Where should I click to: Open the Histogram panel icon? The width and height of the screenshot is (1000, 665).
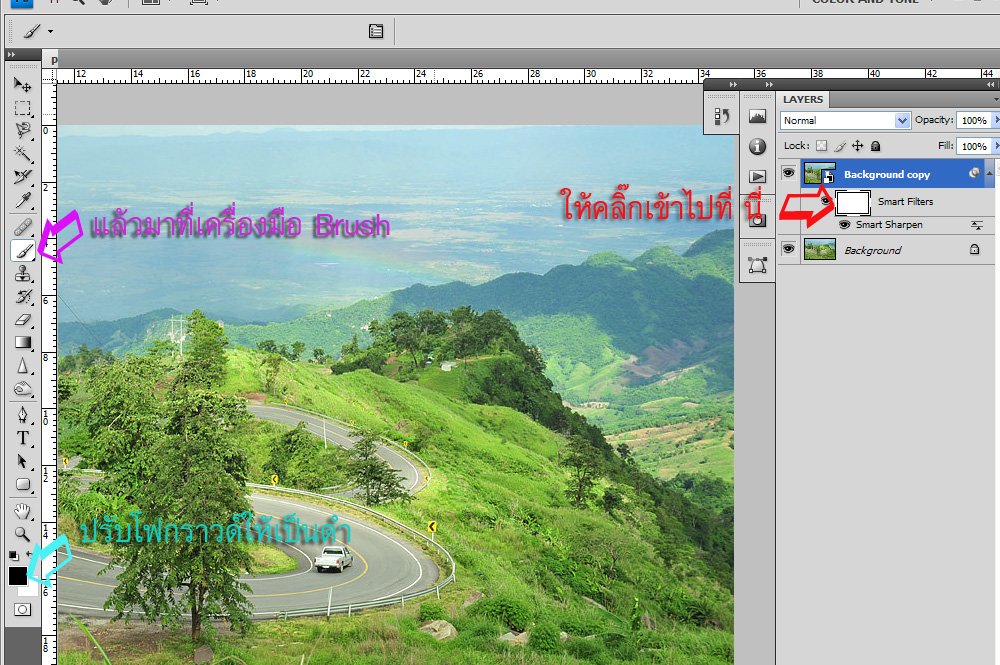[757, 117]
